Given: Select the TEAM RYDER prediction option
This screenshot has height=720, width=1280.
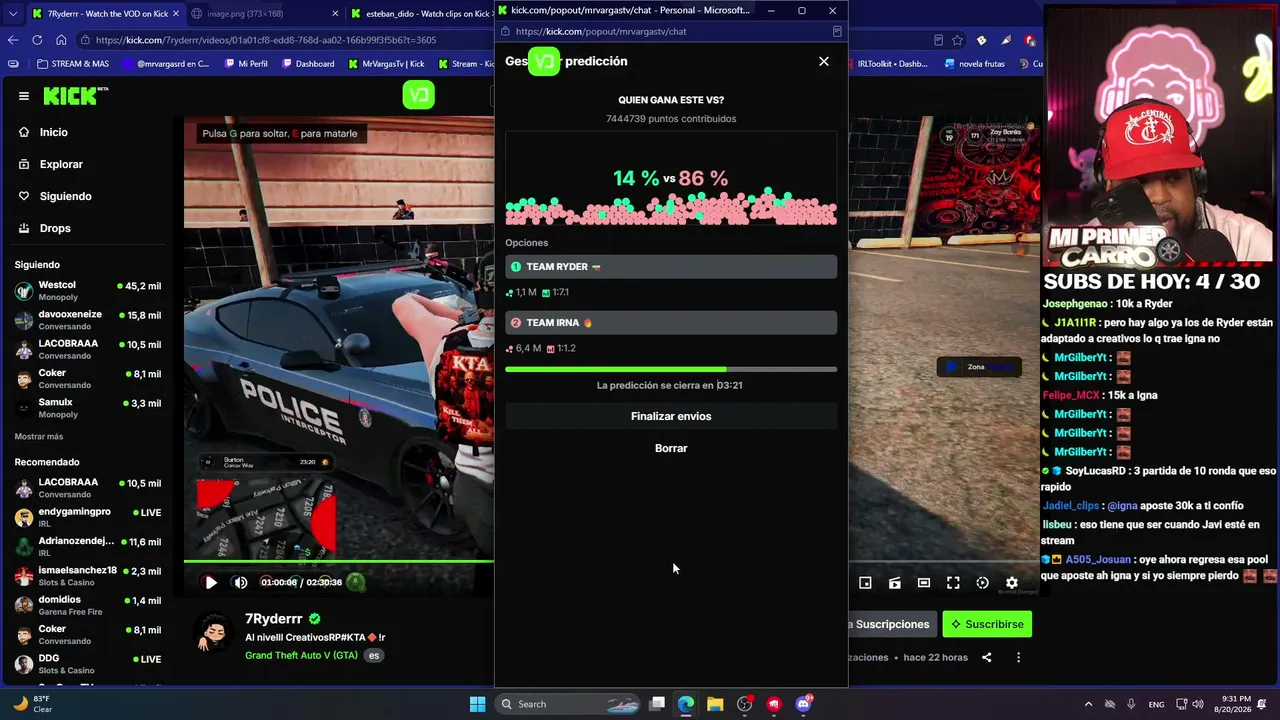Looking at the screenshot, I should pyautogui.click(x=671, y=267).
